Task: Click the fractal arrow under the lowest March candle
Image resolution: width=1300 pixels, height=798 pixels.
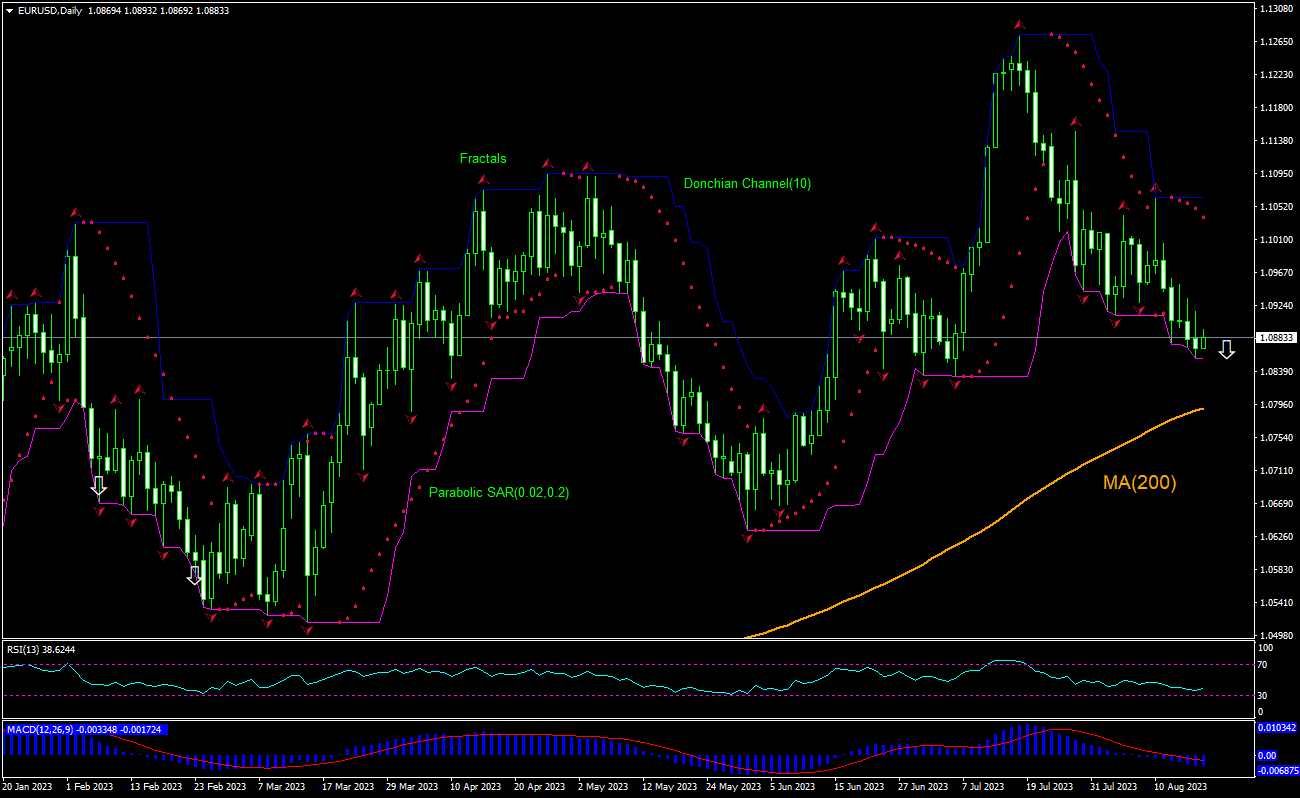Action: click(307, 630)
